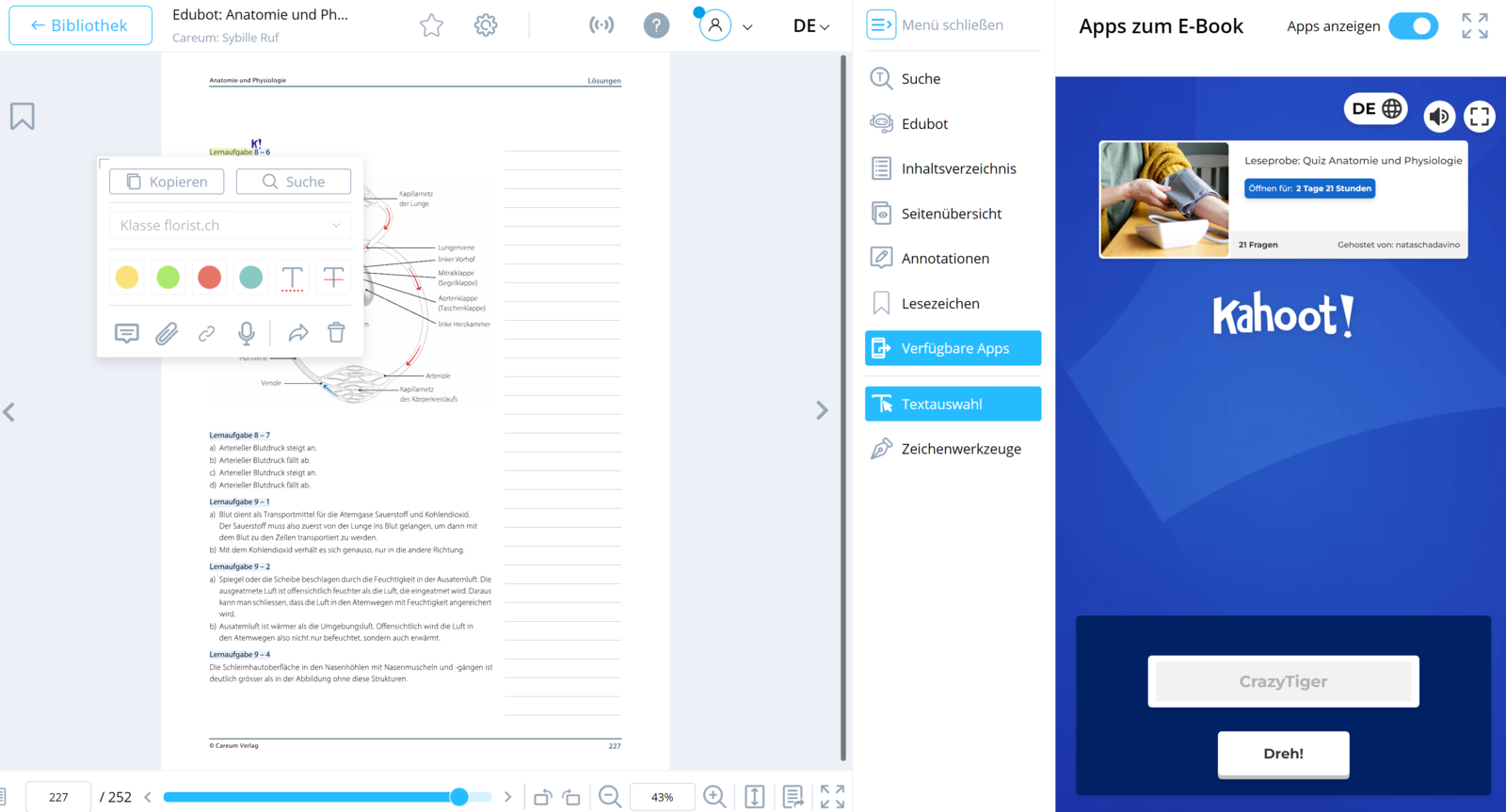Record audio microphone icon

click(x=247, y=333)
